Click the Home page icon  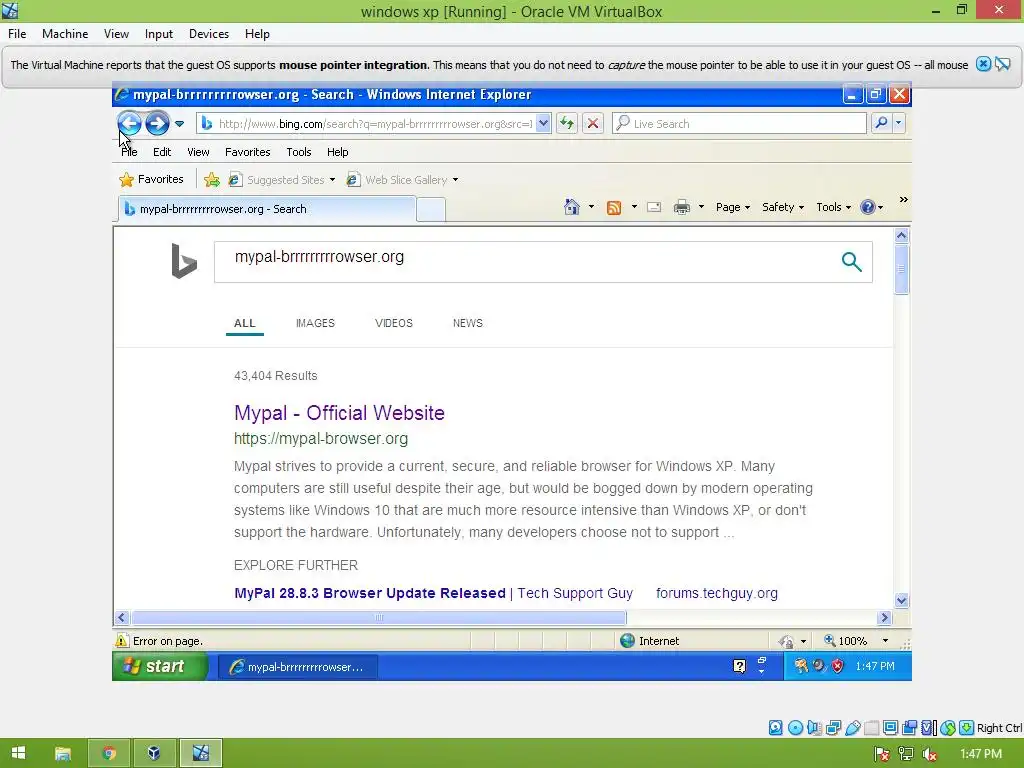tap(571, 207)
